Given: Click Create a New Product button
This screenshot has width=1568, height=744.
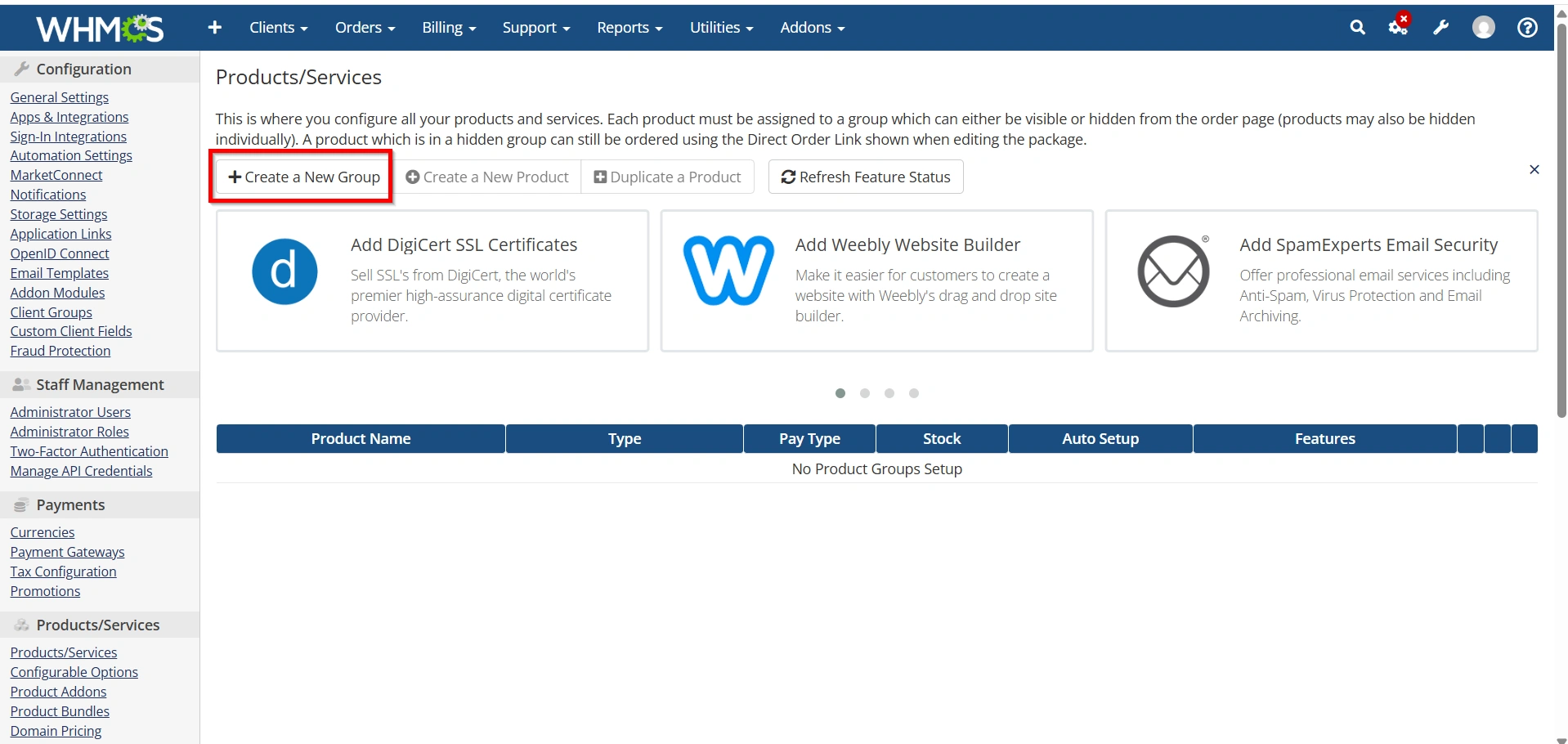Looking at the screenshot, I should (486, 177).
